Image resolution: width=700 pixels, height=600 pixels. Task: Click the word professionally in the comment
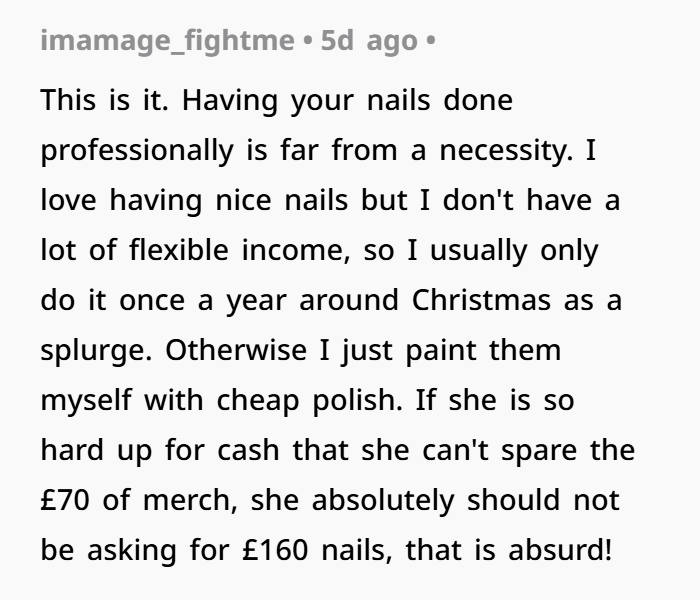[x=137, y=151]
